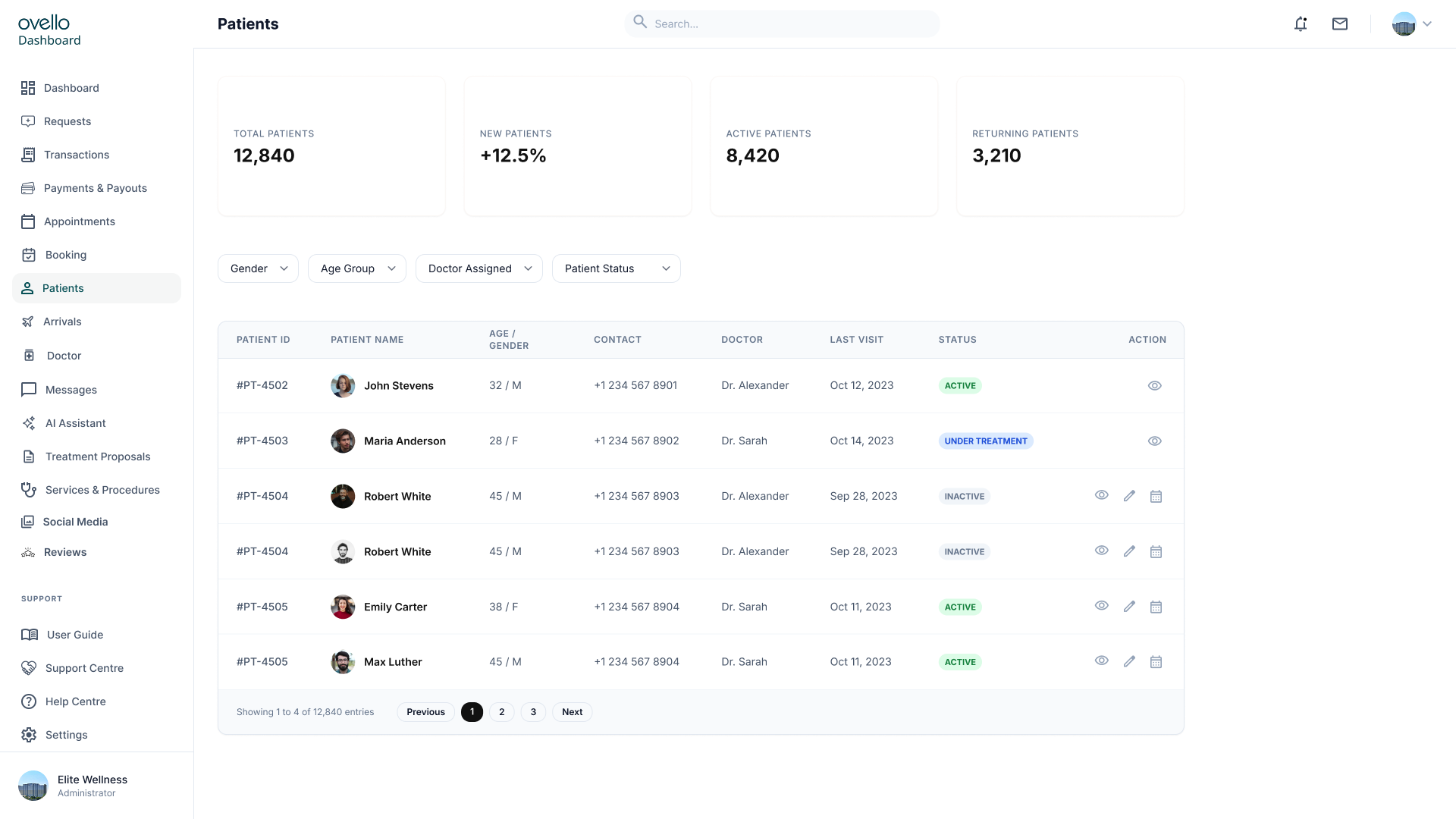The image size is (1456, 819).
Task: Click the Next pagination button
Action: 573,712
